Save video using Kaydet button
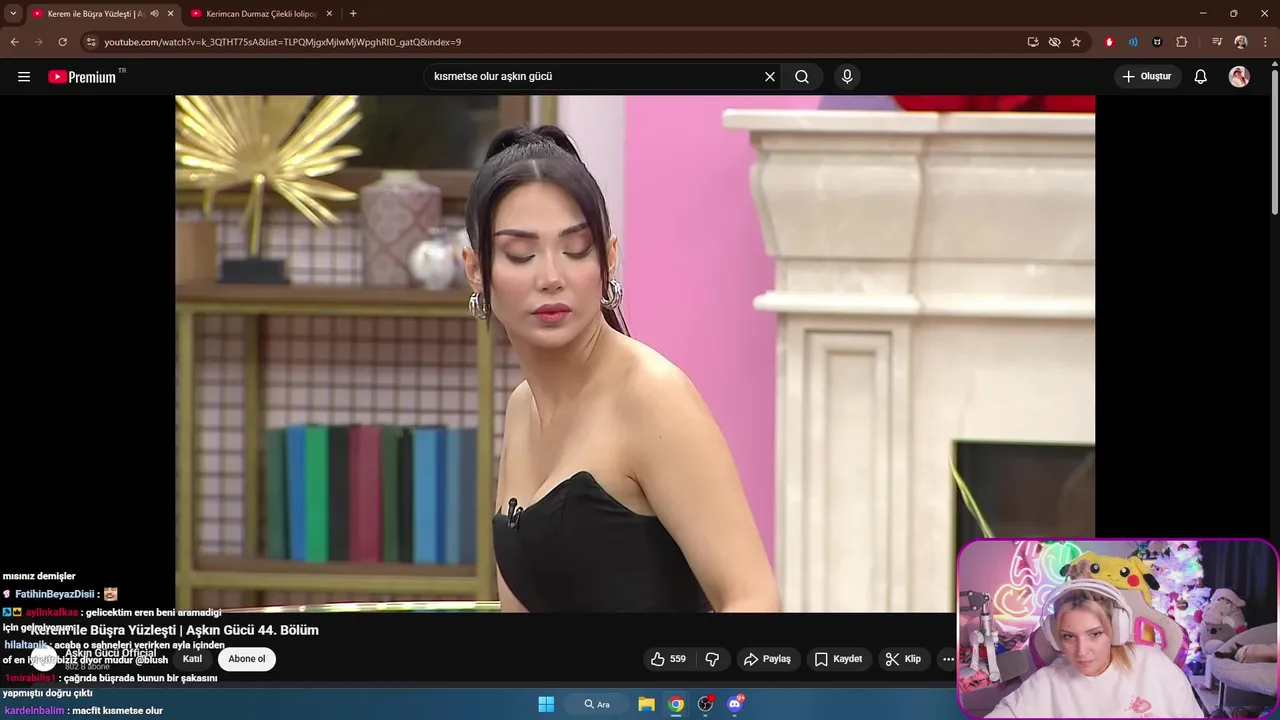The image size is (1280, 720). tap(838, 659)
